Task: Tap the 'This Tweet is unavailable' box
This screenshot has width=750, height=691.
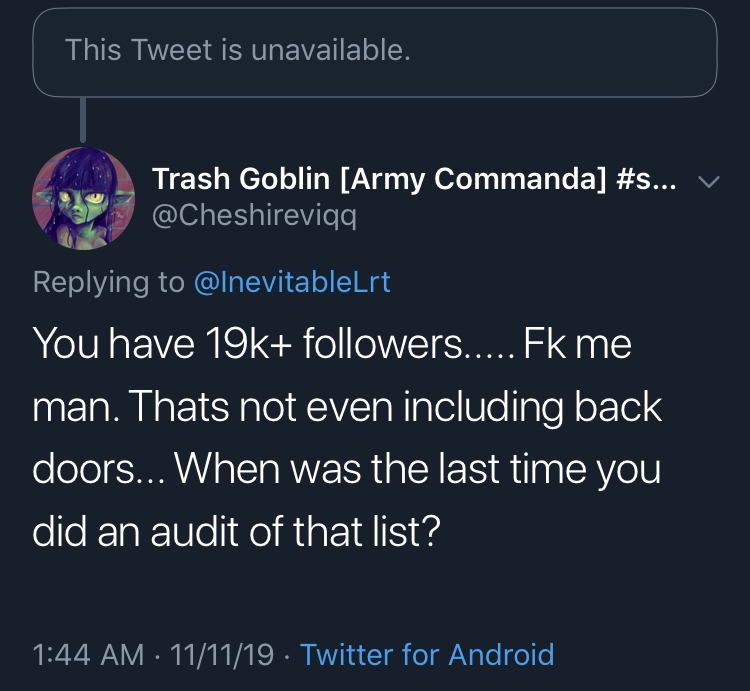Action: click(x=375, y=52)
